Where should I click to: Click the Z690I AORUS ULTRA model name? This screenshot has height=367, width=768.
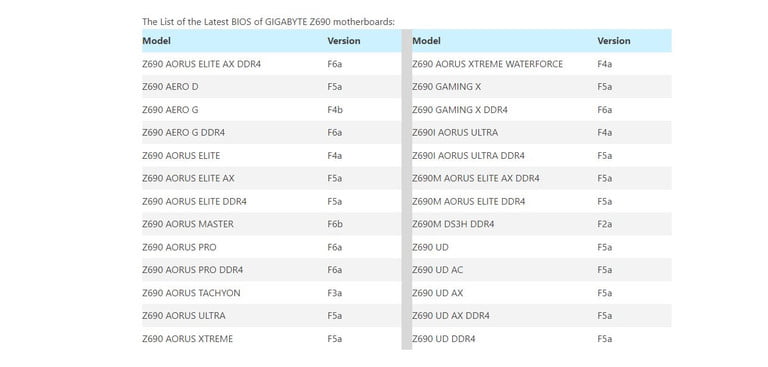(455, 132)
